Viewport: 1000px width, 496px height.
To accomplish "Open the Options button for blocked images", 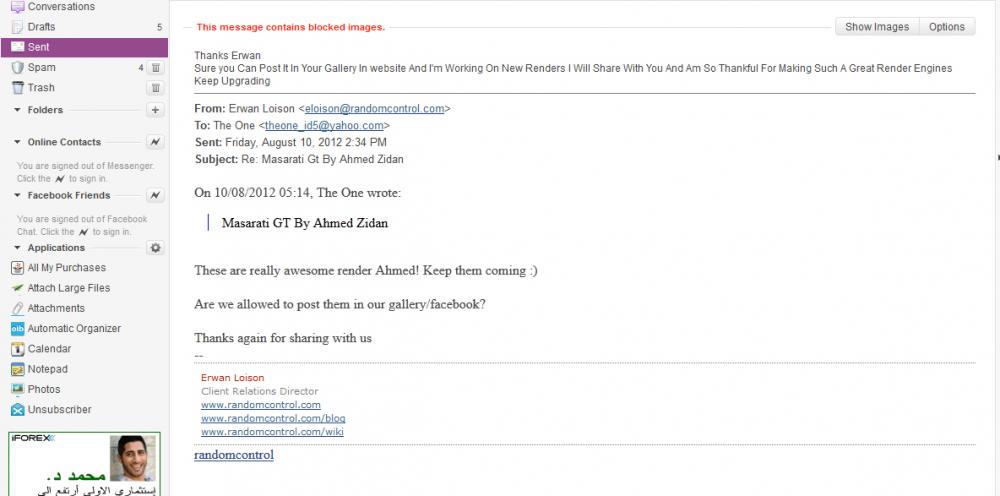I will click(946, 27).
